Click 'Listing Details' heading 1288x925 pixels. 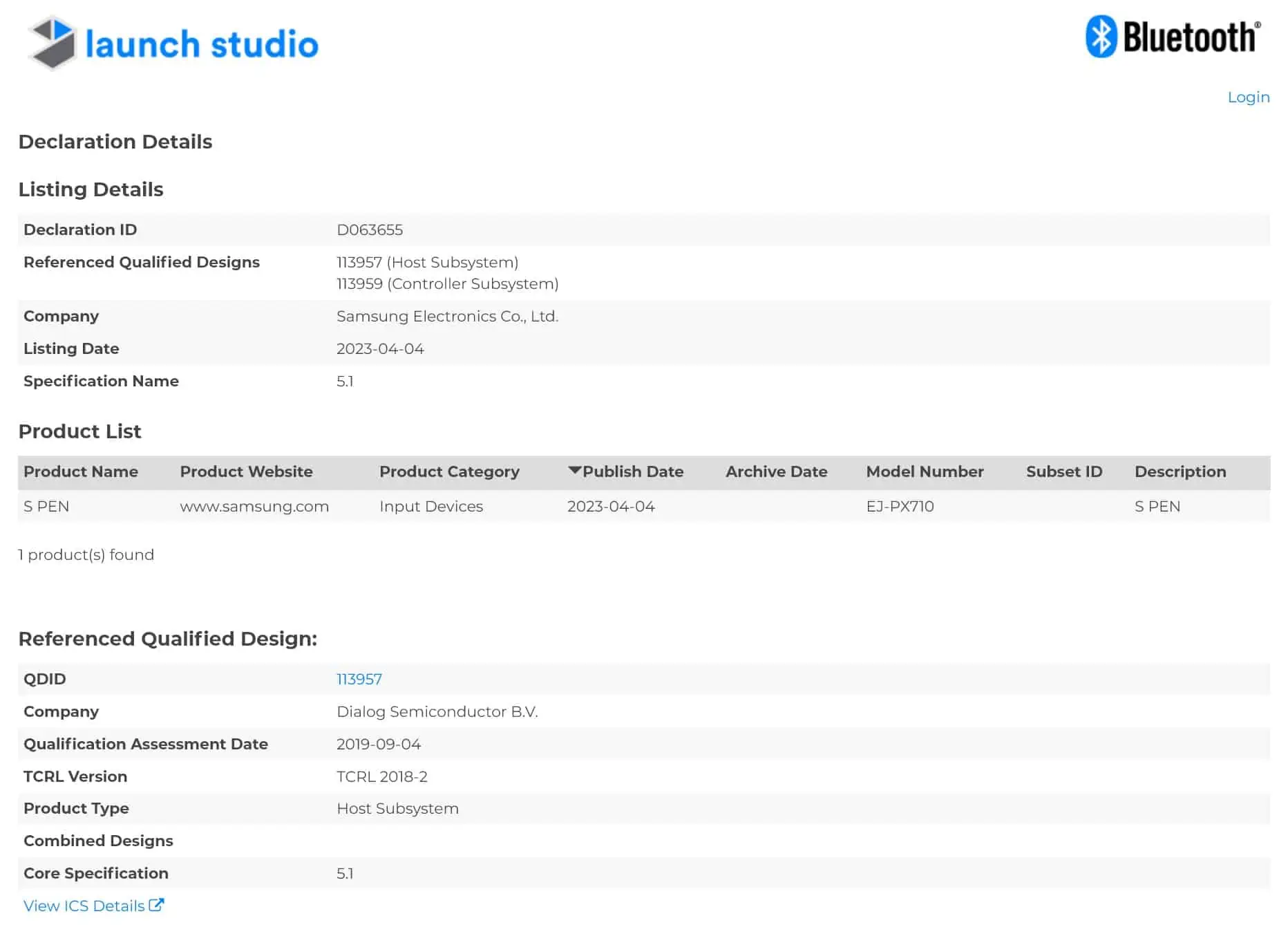point(91,189)
